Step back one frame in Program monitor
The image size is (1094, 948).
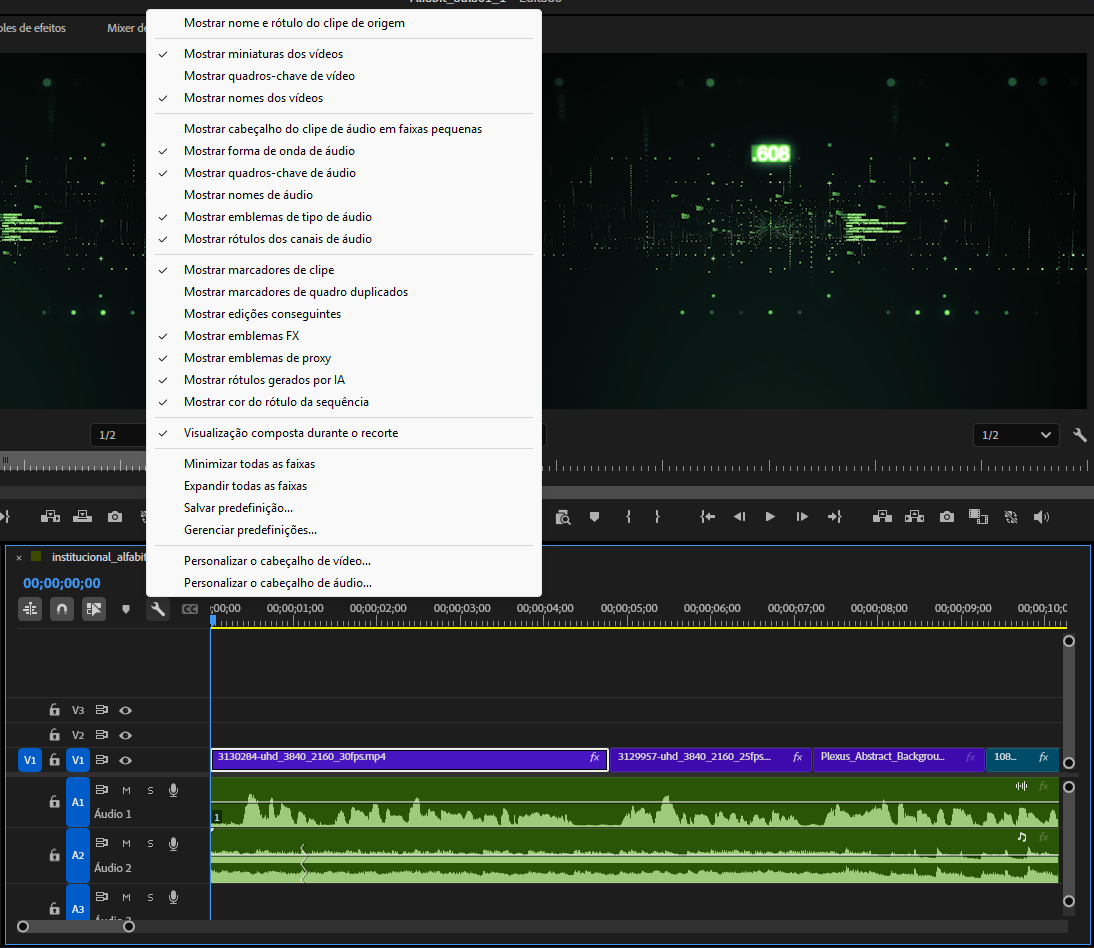[x=739, y=517]
